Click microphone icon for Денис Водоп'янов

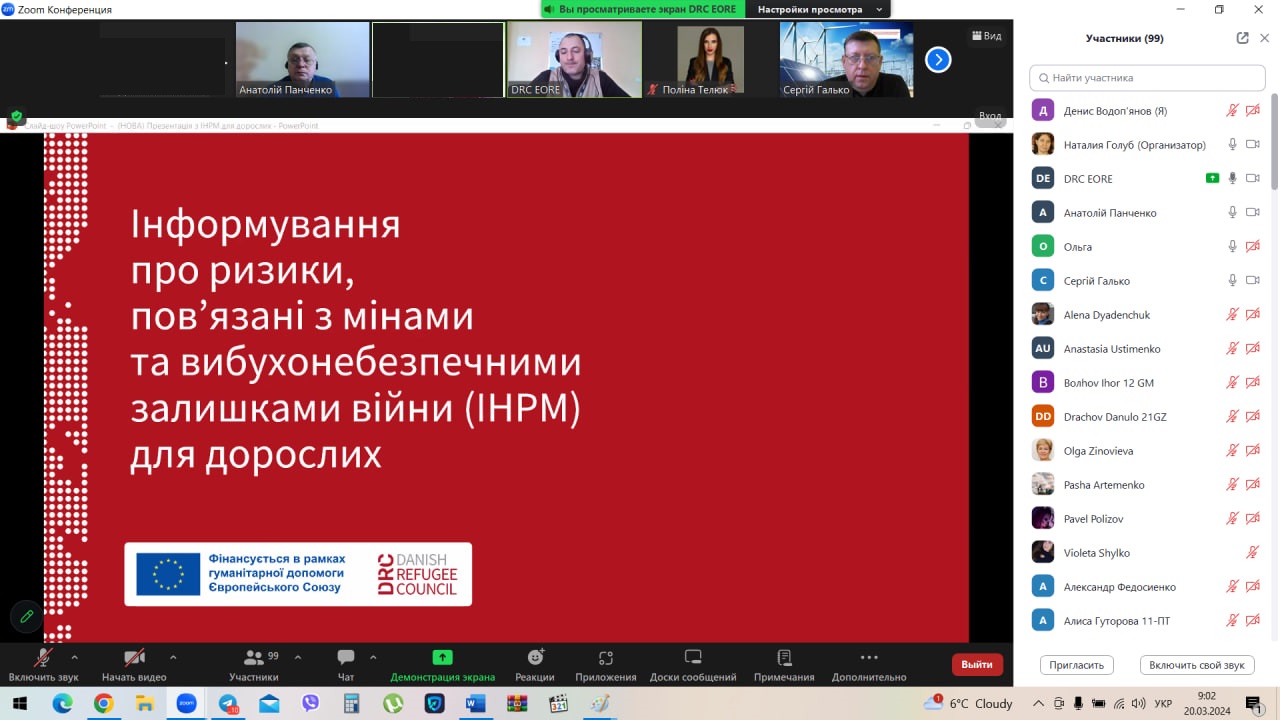click(1232, 111)
